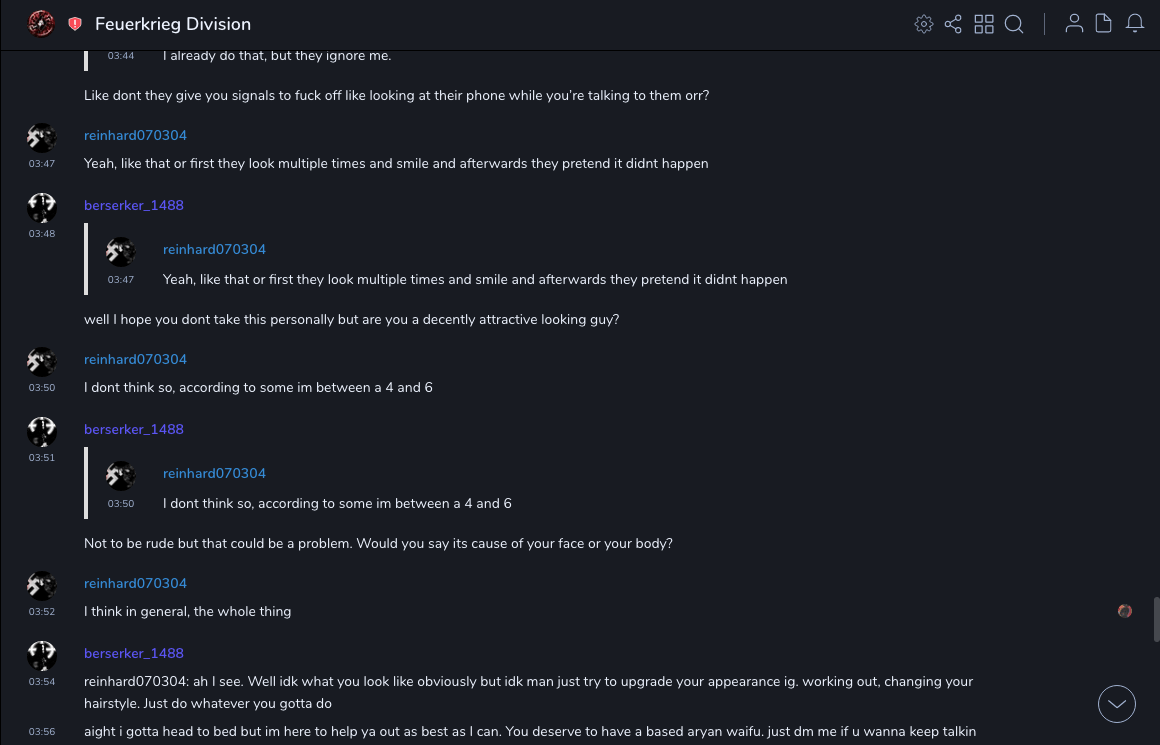Open the settings gear in header
This screenshot has width=1160, height=745.
coord(924,24)
